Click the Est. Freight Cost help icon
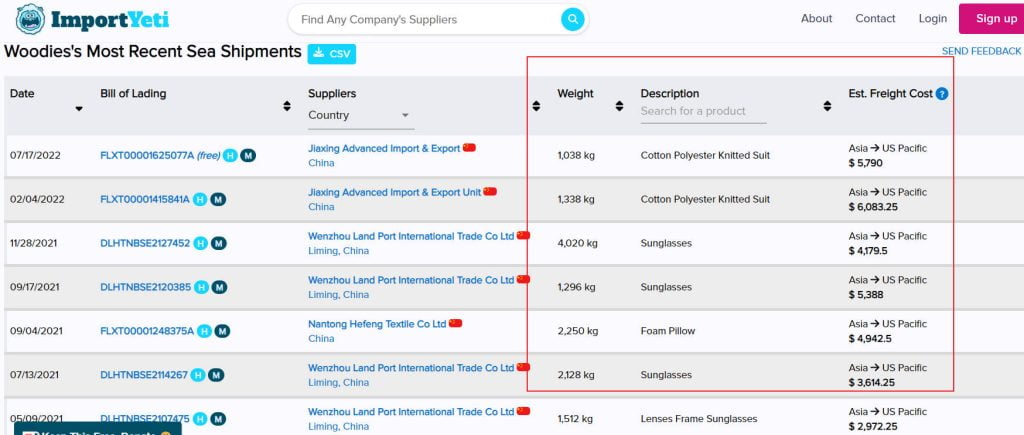This screenshot has height=435, width=1024. coord(942,94)
